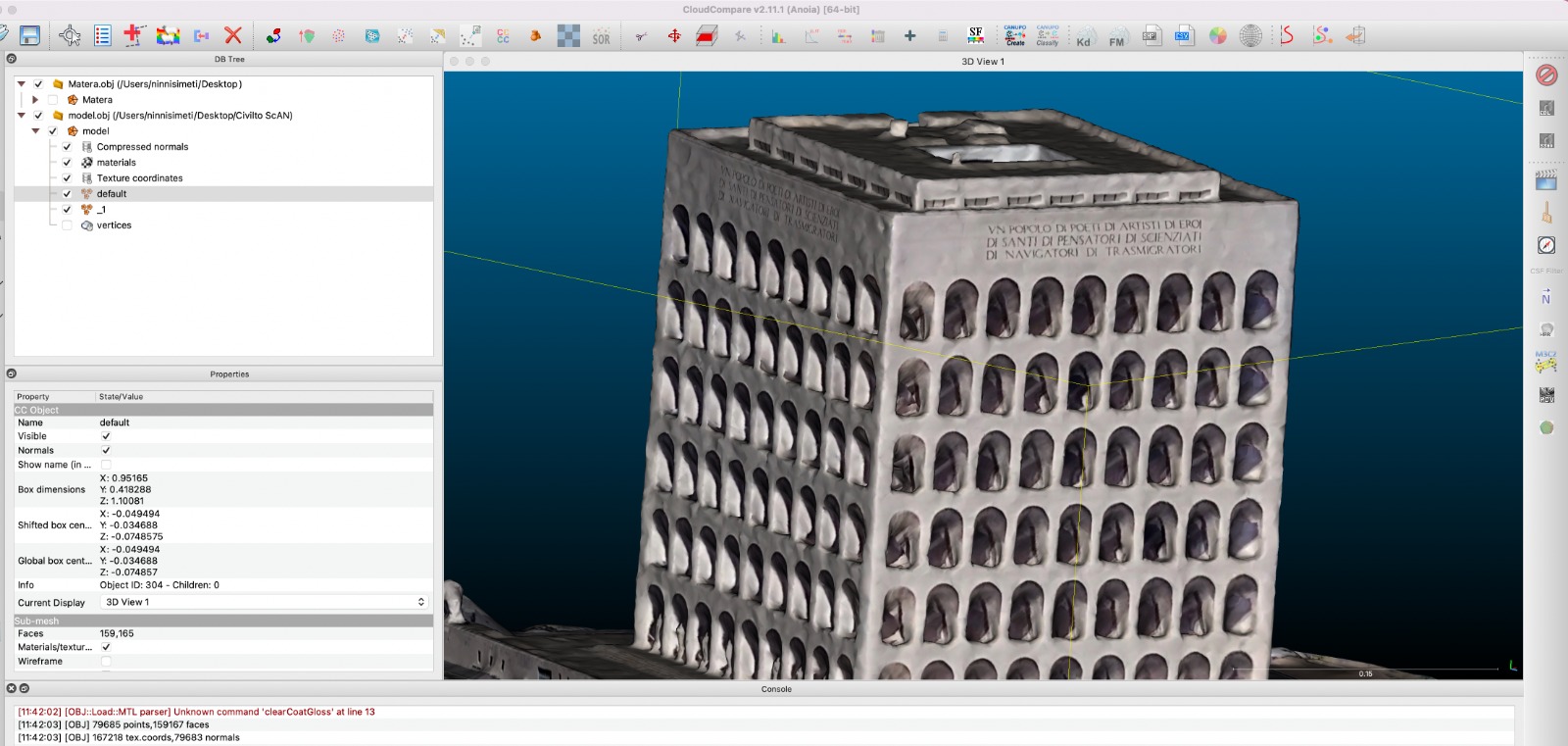Toggle Compressed normals checkbox
Image resolution: width=1568 pixels, height=746 pixels.
click(x=67, y=147)
